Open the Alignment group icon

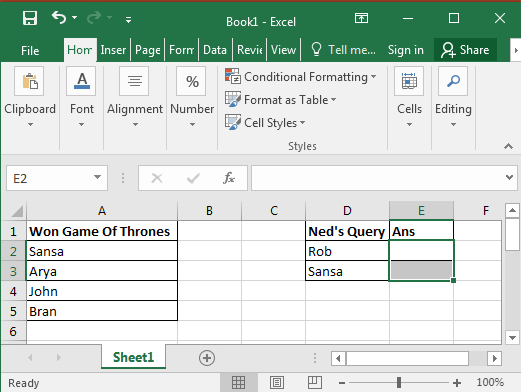point(134,81)
